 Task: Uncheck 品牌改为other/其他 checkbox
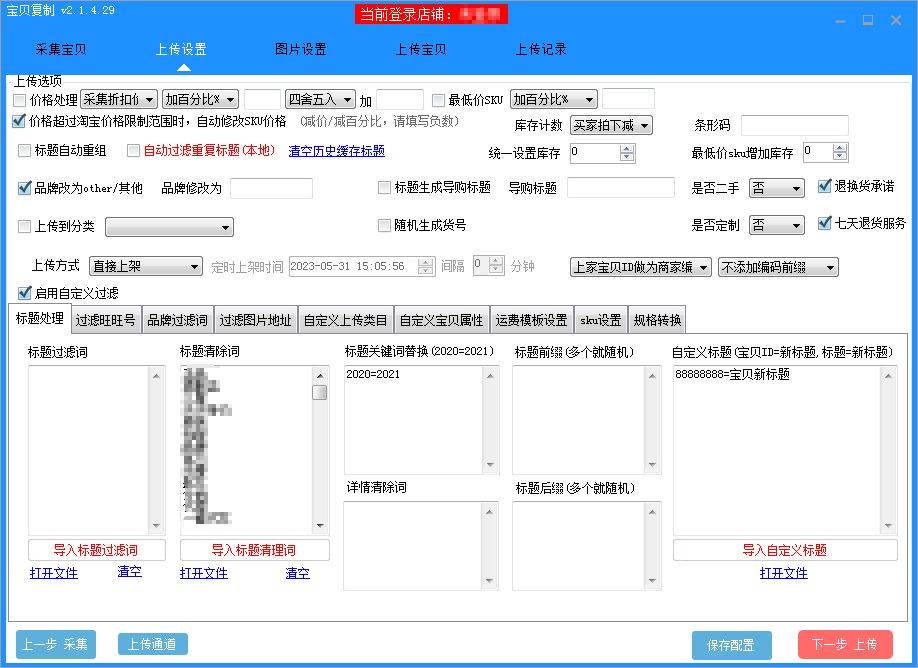(25, 188)
